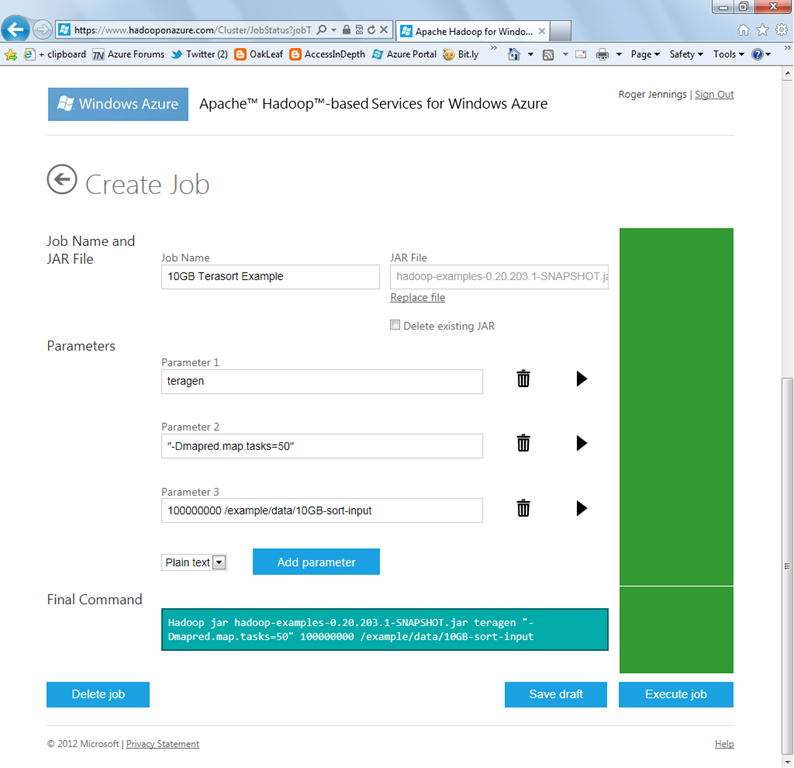Screen dimensions: 794x768
Task: Select the Apache Hadoop for Windows browser tab
Action: click(x=472, y=31)
